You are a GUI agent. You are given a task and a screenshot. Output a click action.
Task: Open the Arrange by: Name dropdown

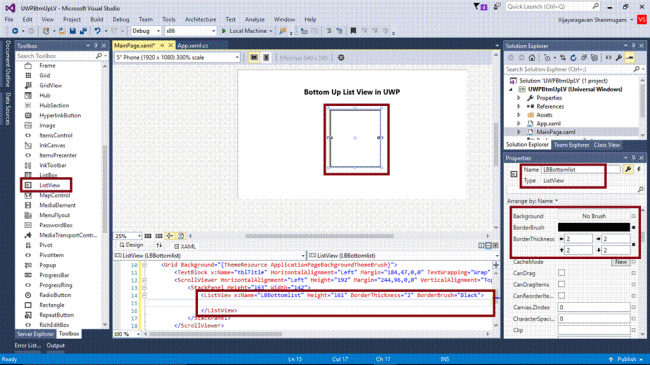[x=533, y=201]
